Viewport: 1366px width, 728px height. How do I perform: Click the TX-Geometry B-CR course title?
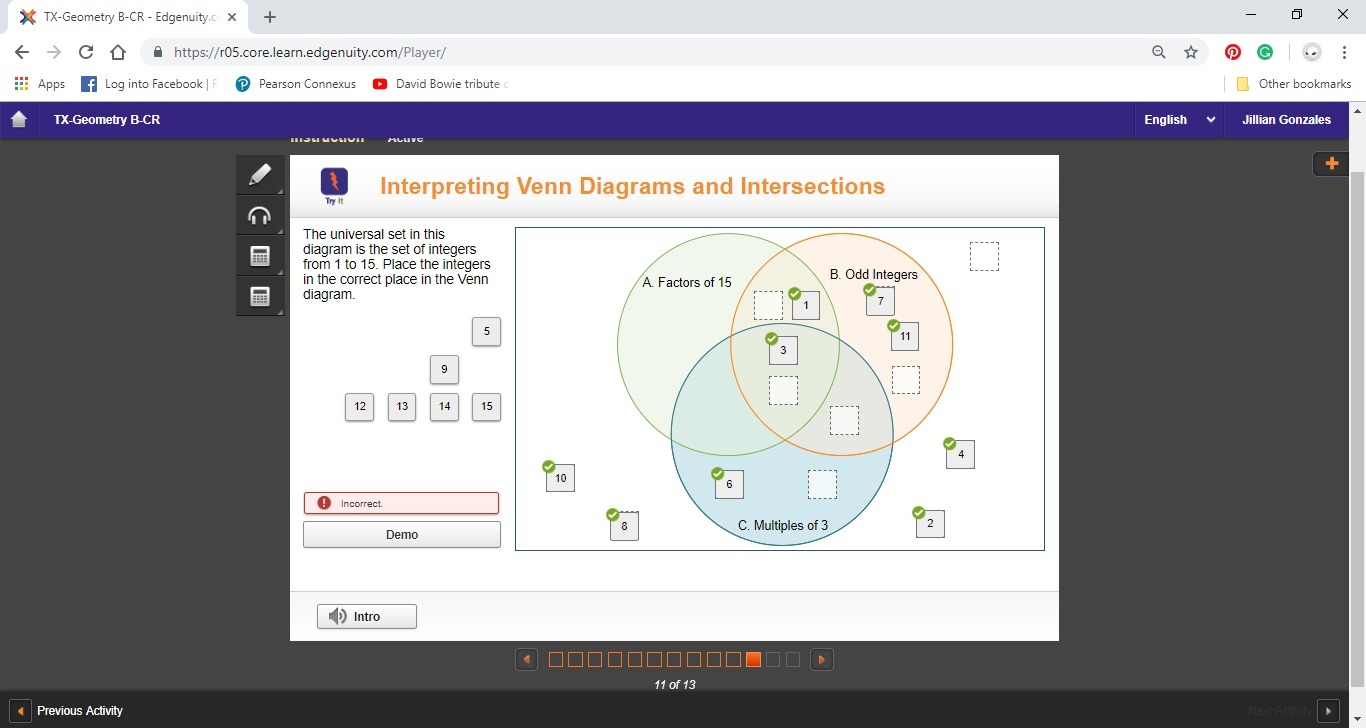point(107,120)
